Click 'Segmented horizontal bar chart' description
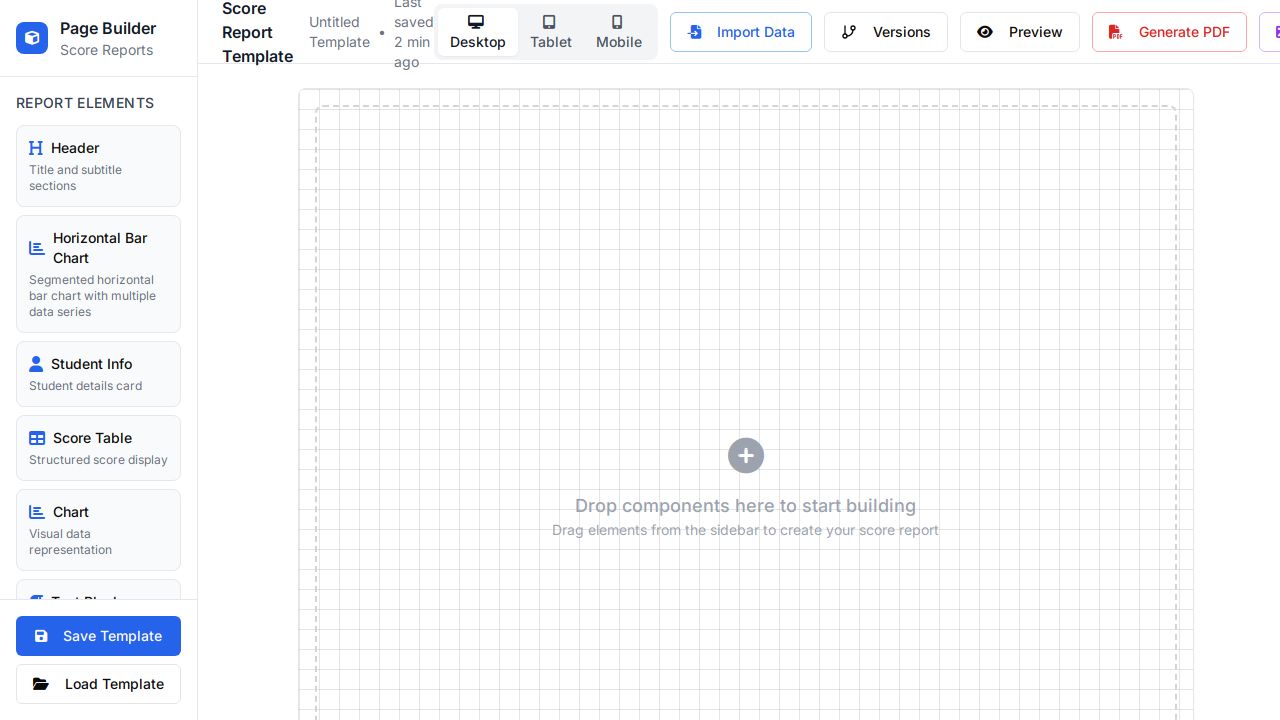Screen dimensions: 1280x720 (92, 296)
